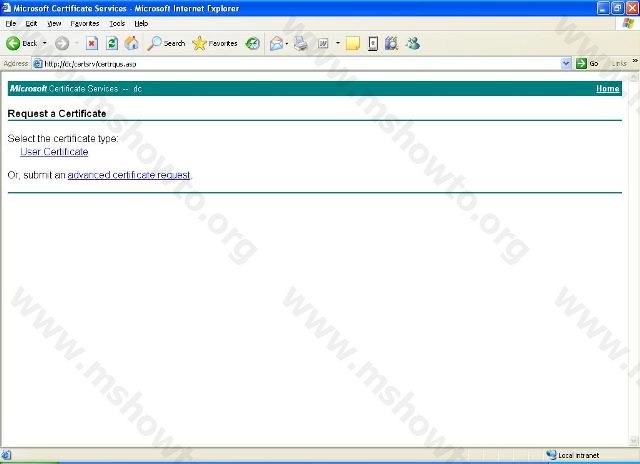The image size is (640, 464).
Task: Open the Favorites star panel
Action: 215,43
